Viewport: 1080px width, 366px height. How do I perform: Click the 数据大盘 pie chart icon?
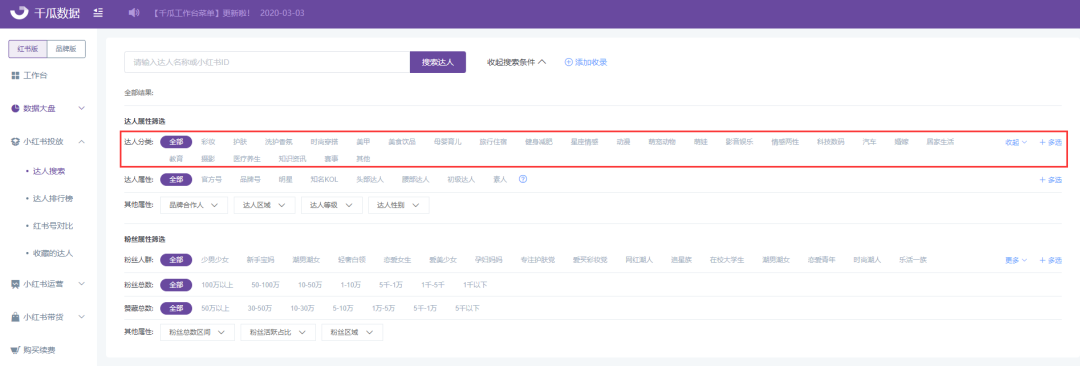[x=15, y=108]
